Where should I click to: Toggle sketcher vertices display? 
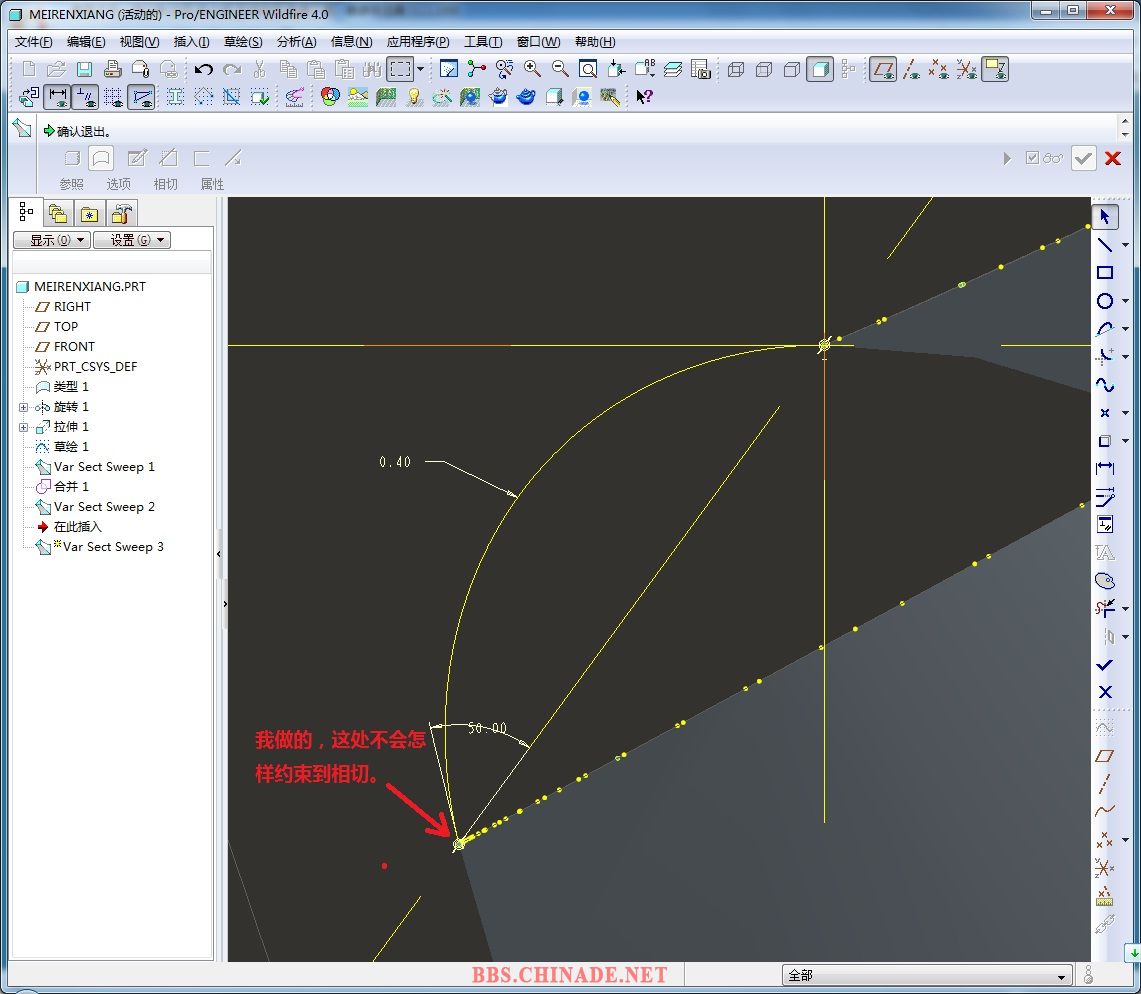(x=141, y=97)
